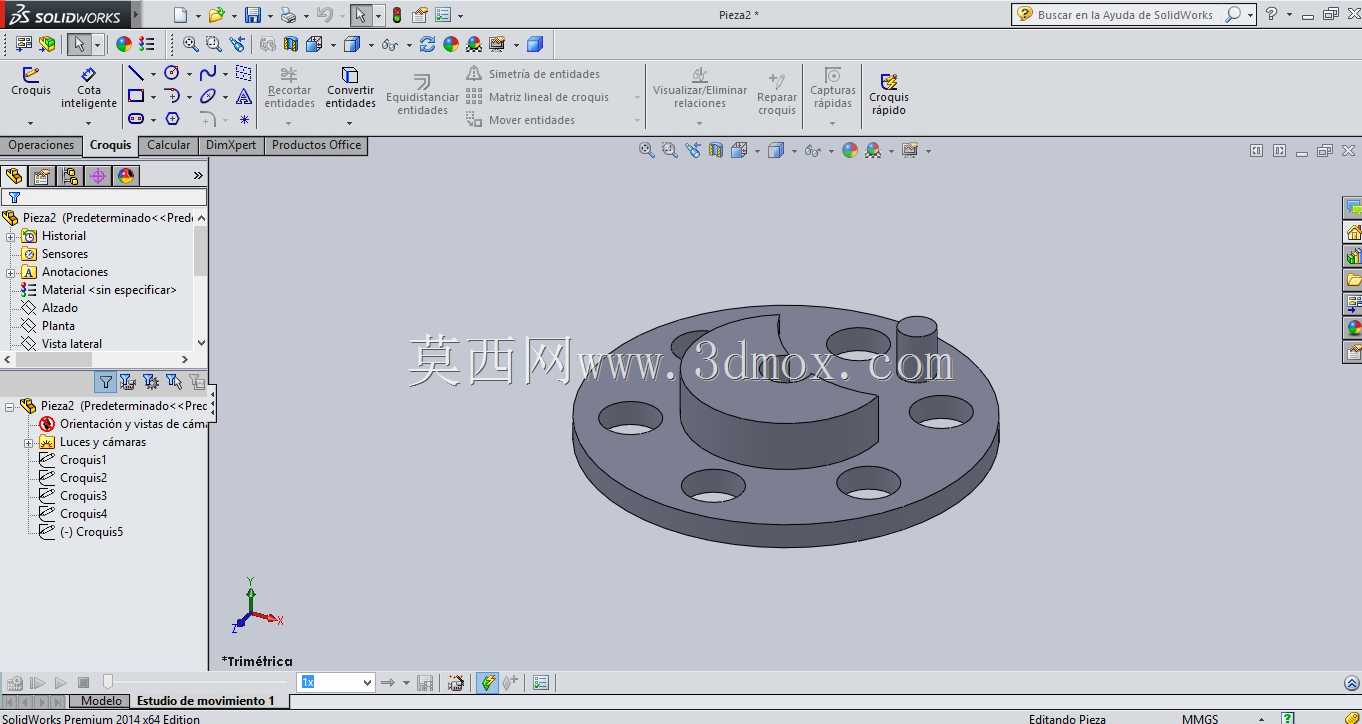The width and height of the screenshot is (1362, 724).
Task: Select the Spline sketch tool
Action: click(x=208, y=73)
